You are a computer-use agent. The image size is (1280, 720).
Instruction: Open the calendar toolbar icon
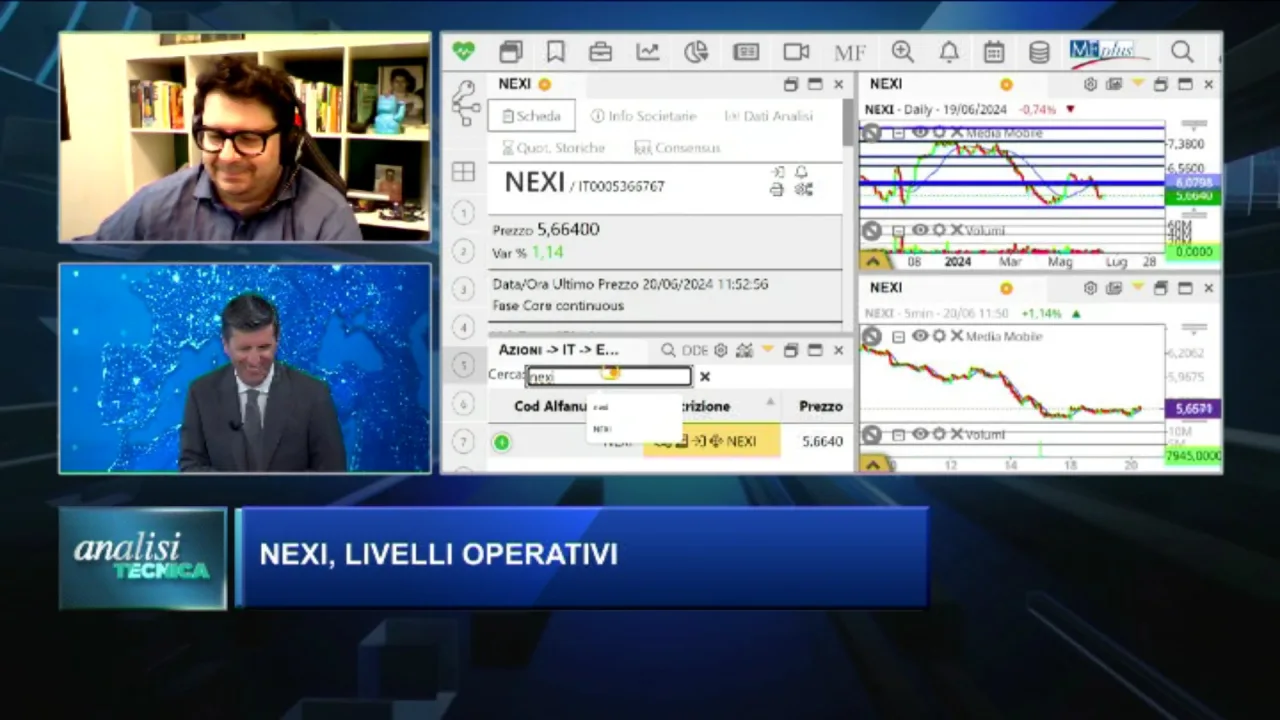click(994, 52)
